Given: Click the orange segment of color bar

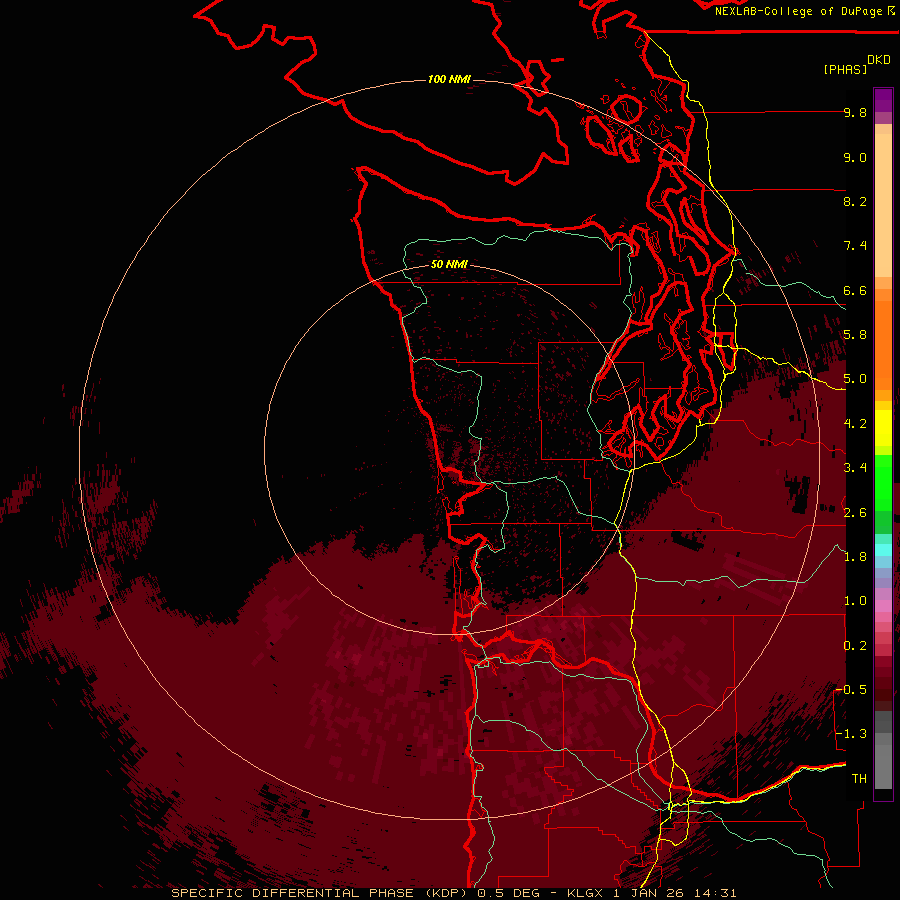Looking at the screenshot, I should (883, 344).
